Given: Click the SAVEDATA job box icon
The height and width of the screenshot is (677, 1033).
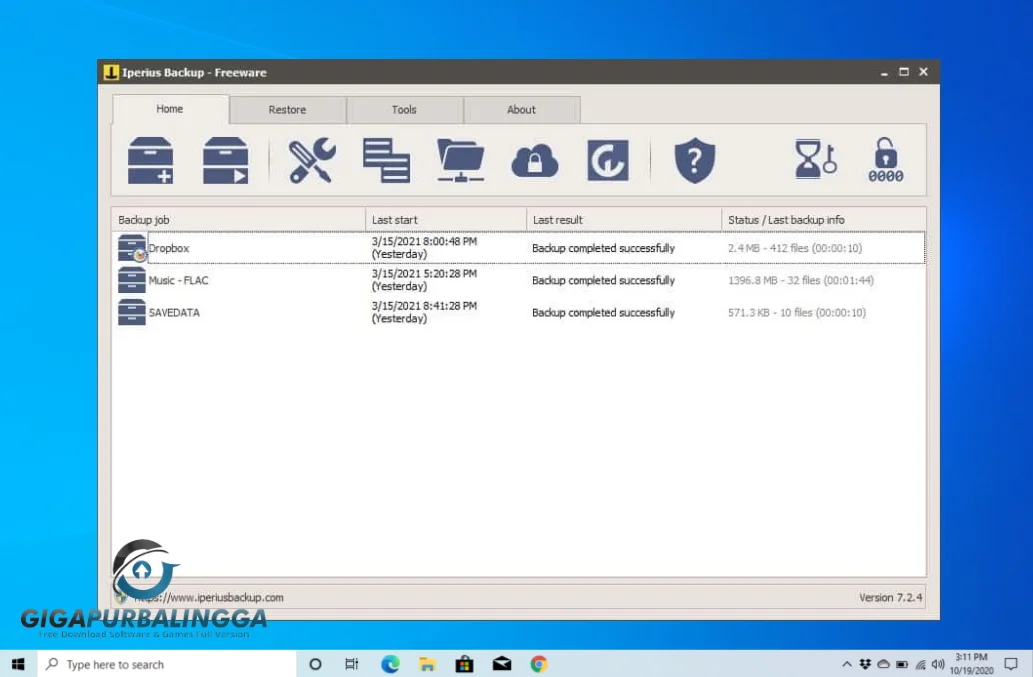Looking at the screenshot, I should [x=132, y=312].
